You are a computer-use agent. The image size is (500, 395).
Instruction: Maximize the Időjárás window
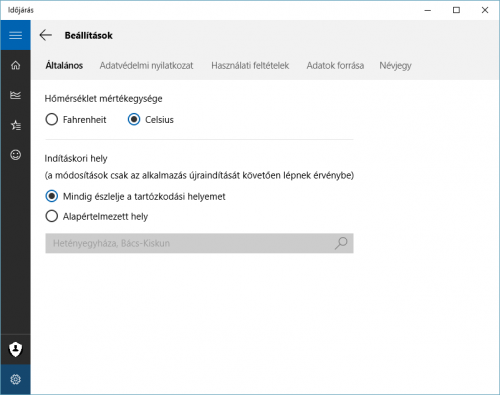click(x=456, y=10)
